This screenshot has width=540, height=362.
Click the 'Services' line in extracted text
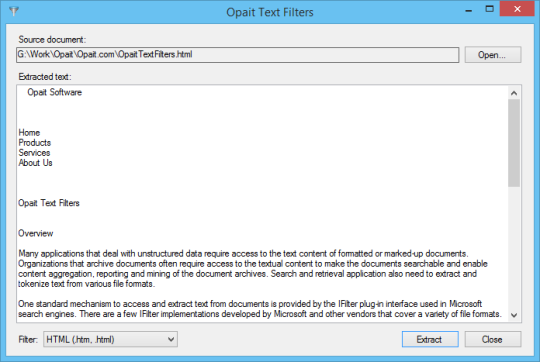point(34,153)
